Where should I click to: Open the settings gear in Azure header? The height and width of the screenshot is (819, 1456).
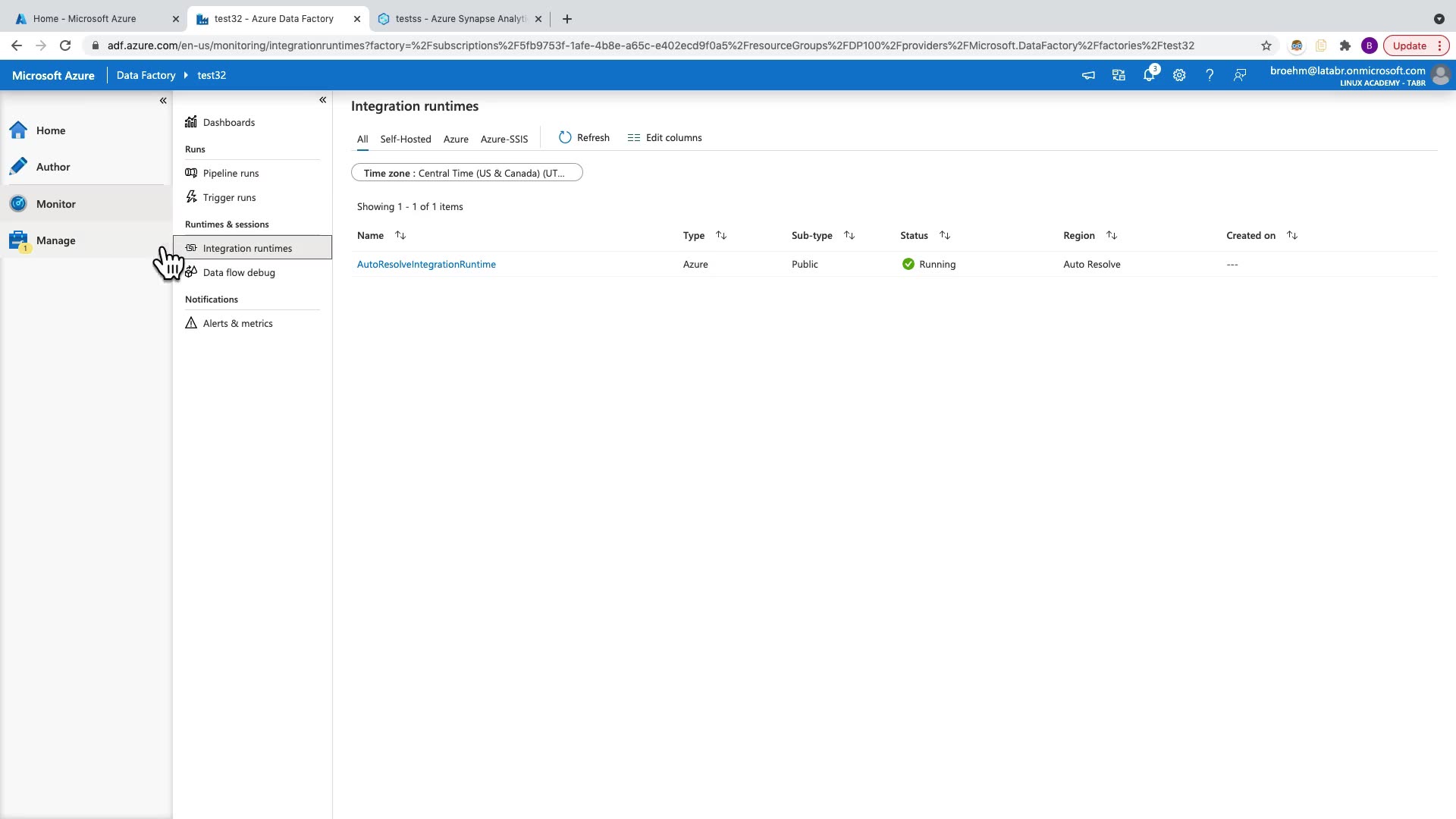(x=1179, y=75)
